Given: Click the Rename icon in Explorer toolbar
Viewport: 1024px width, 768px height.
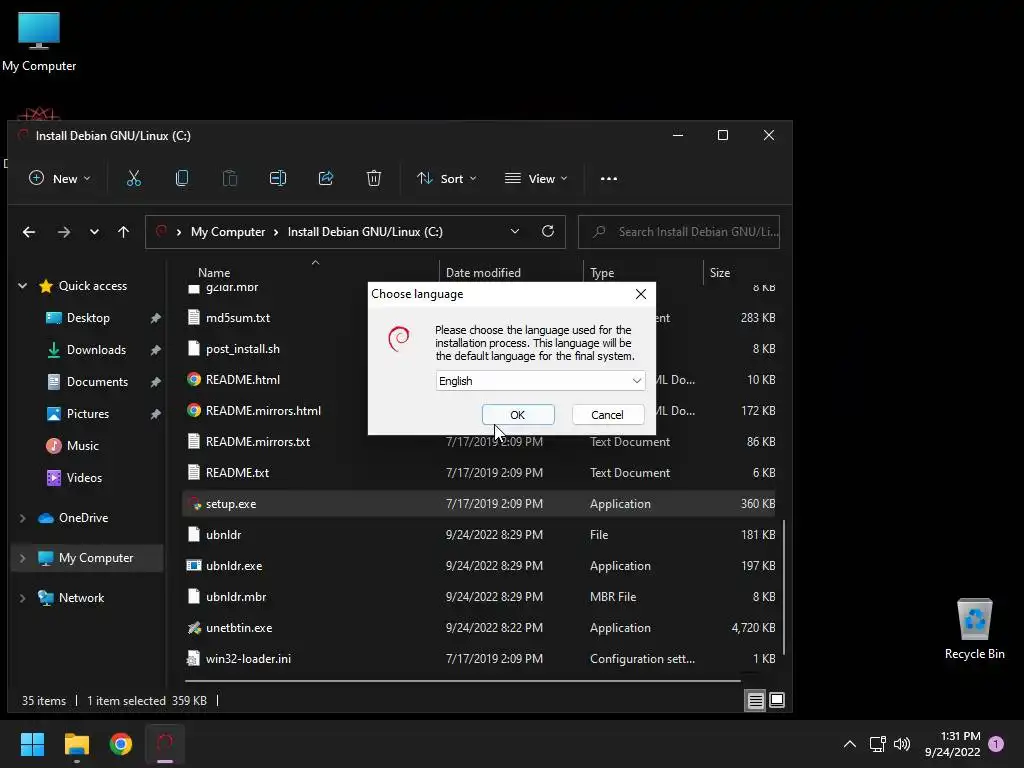Looking at the screenshot, I should click(x=278, y=178).
